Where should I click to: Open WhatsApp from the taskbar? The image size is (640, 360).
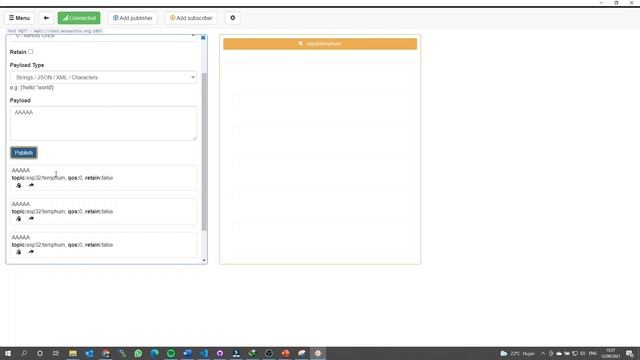138,353
